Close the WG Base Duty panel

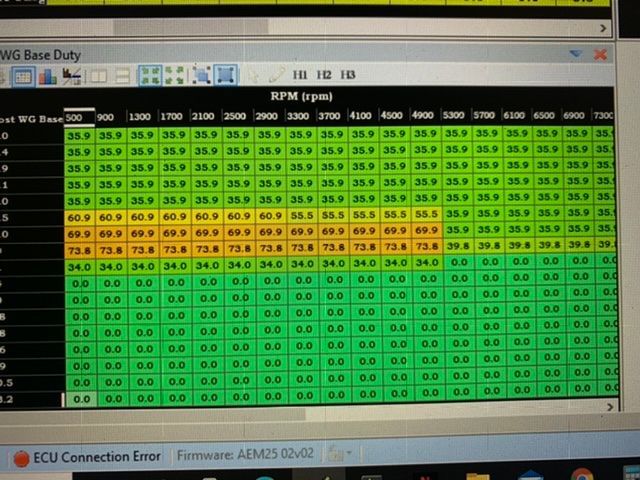(x=601, y=54)
